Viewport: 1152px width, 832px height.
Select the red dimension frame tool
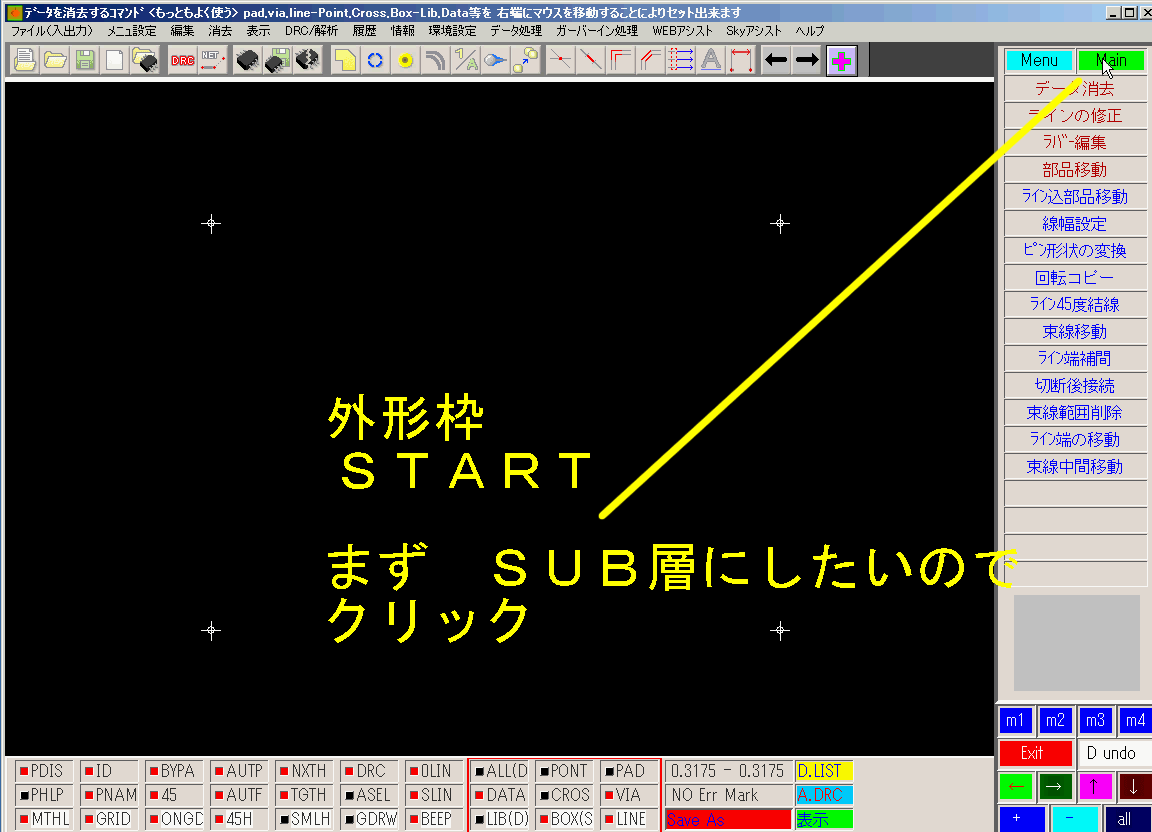741,60
